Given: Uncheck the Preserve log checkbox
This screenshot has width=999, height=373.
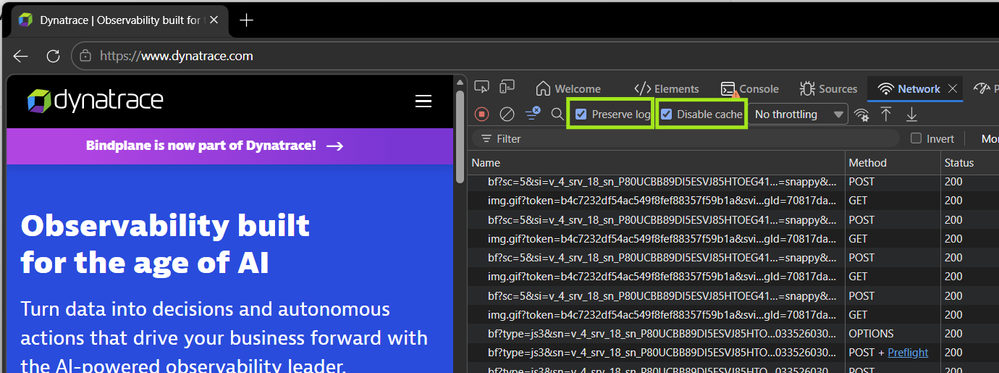Looking at the screenshot, I should coord(580,115).
